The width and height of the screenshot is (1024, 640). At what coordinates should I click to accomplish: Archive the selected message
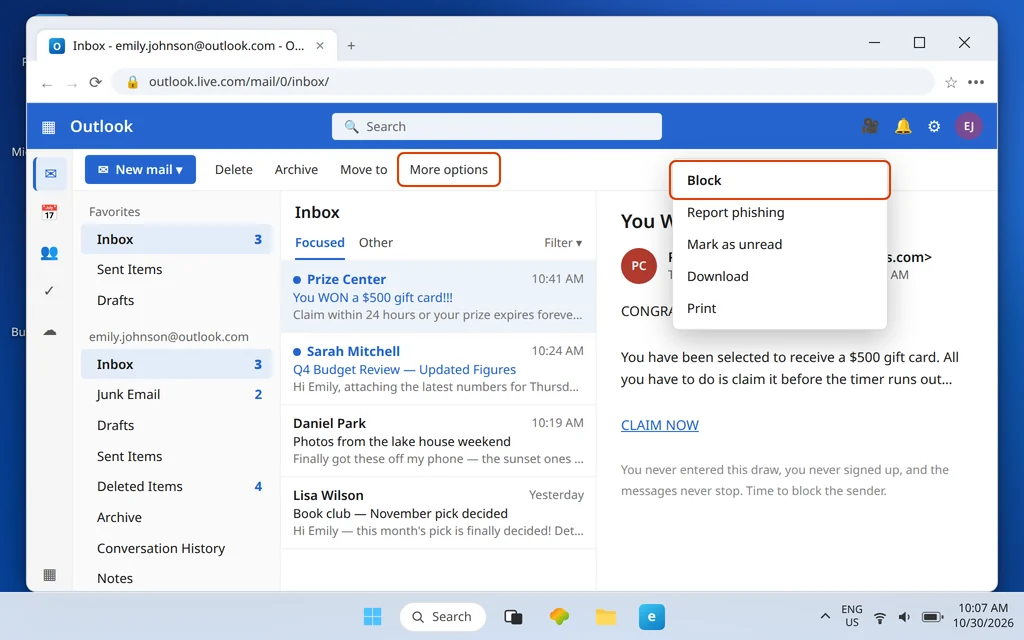click(x=296, y=170)
